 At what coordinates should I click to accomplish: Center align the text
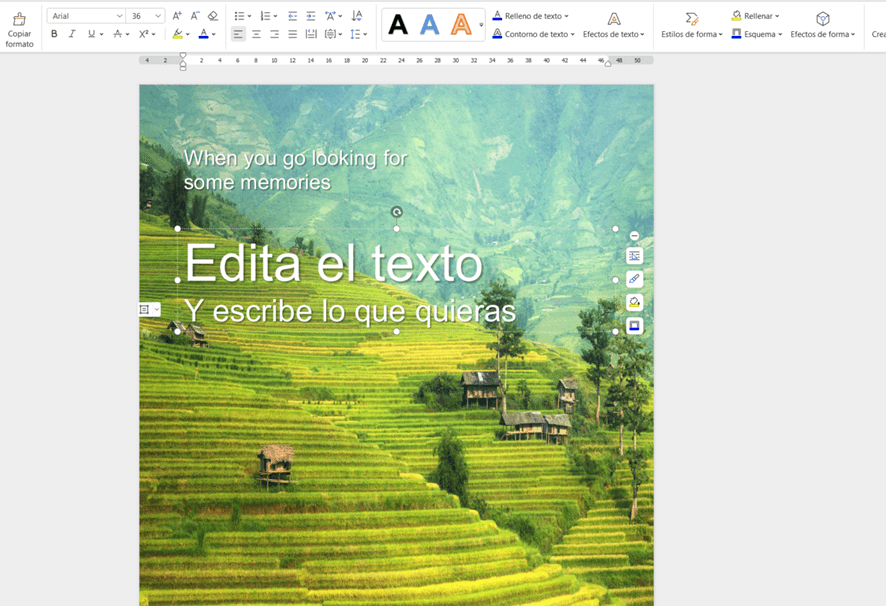click(x=256, y=34)
